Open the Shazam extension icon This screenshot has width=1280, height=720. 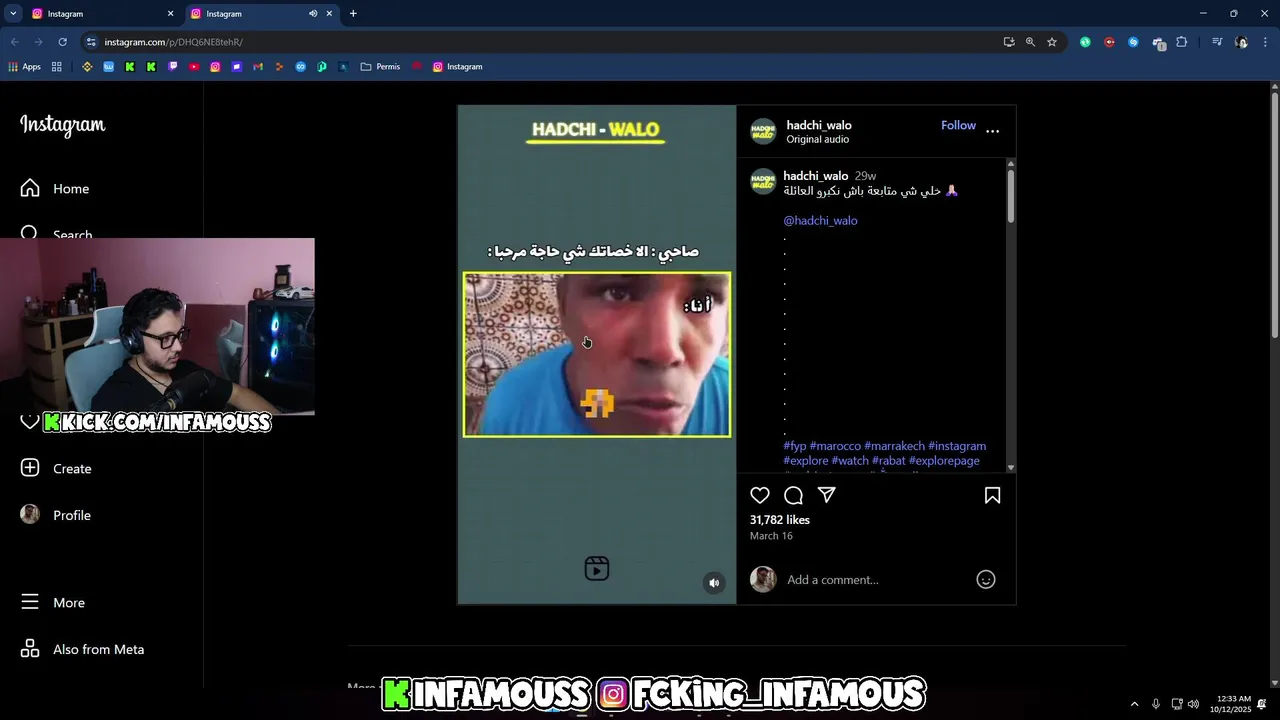[1133, 42]
